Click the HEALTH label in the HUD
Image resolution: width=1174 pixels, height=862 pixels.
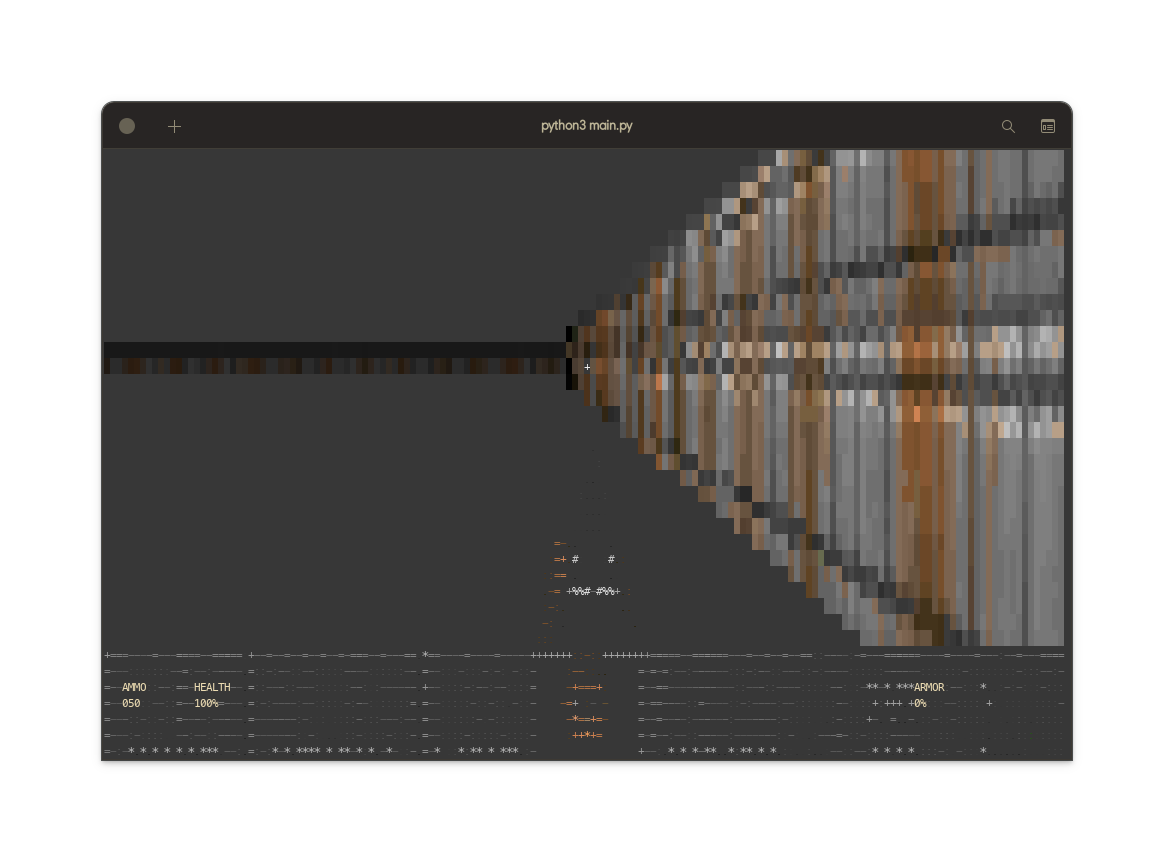(212, 688)
